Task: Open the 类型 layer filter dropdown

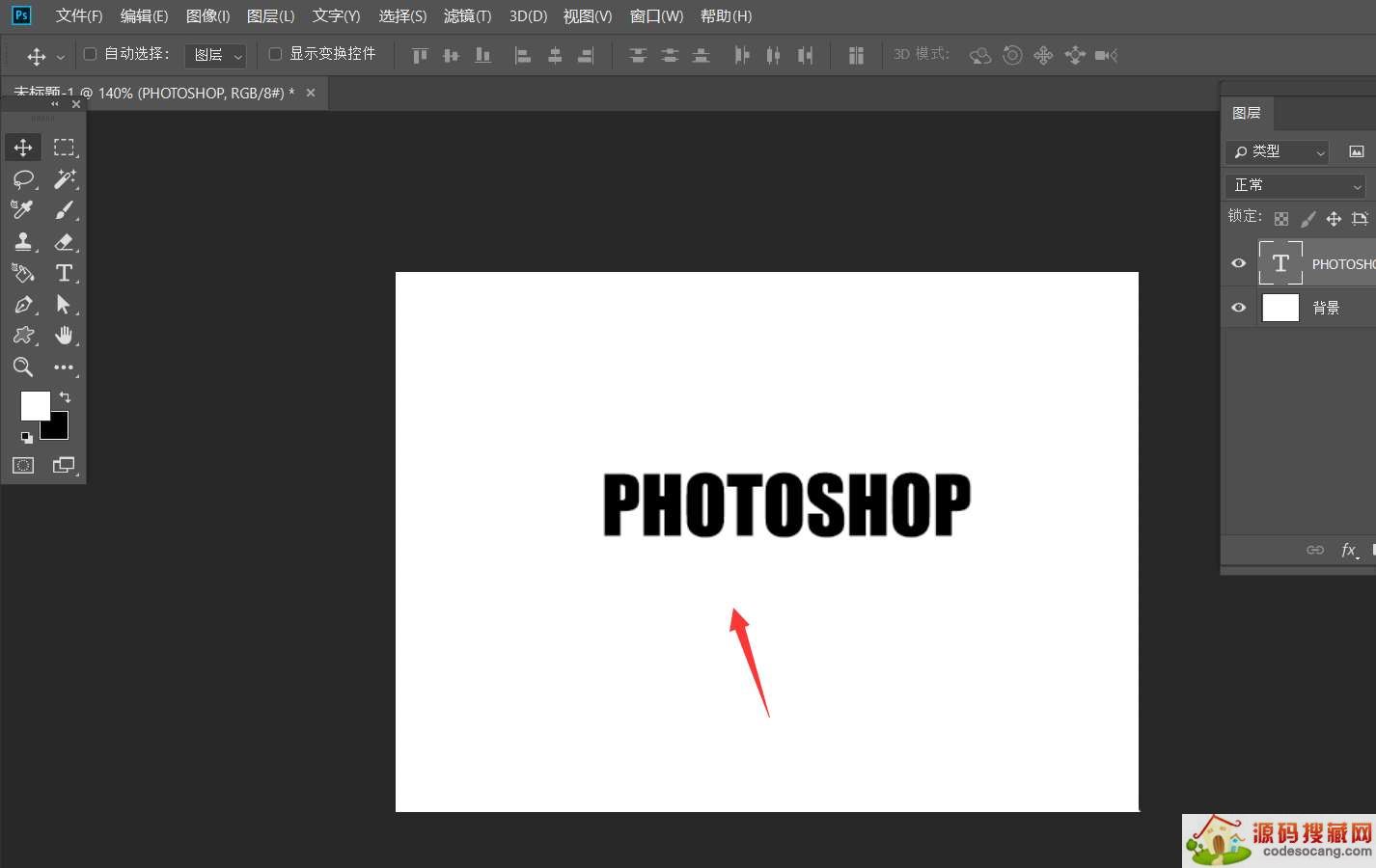Action: coord(1278,152)
